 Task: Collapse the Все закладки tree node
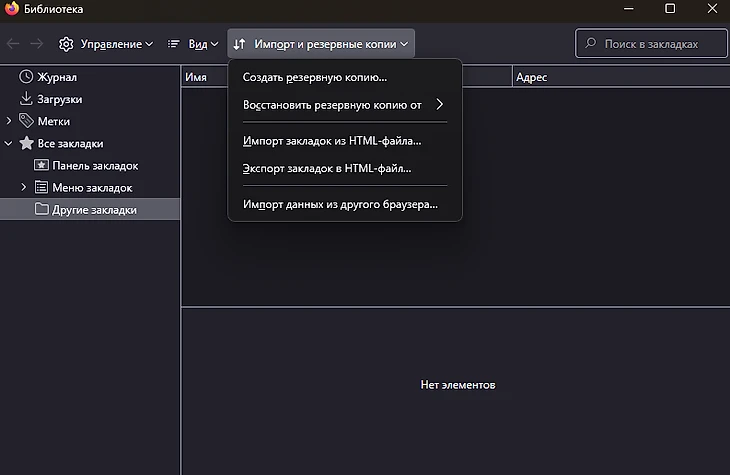pyautogui.click(x=9, y=143)
